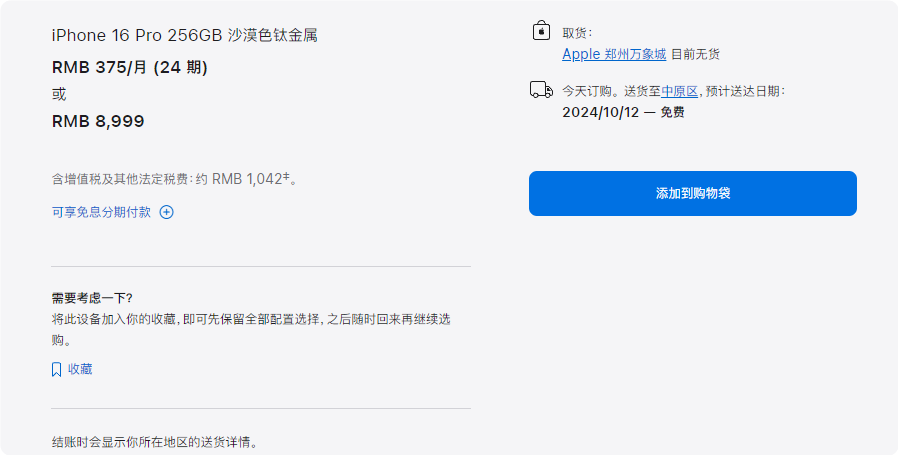Click the 添加到购物袋 button
This screenshot has height=455, width=898.
click(x=692, y=193)
